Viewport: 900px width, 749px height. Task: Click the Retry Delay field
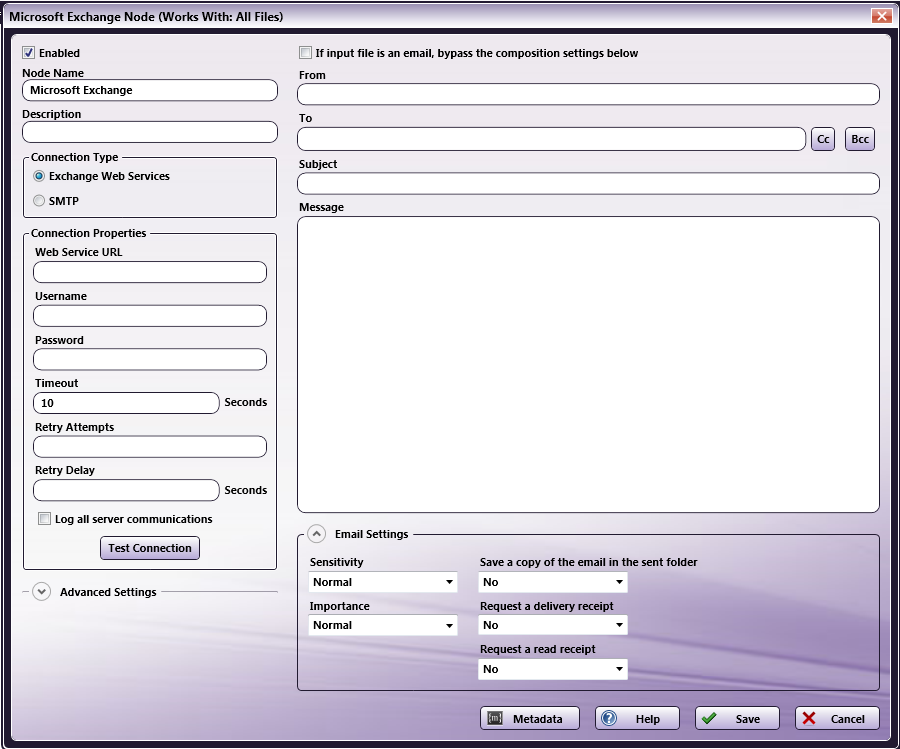pos(126,490)
